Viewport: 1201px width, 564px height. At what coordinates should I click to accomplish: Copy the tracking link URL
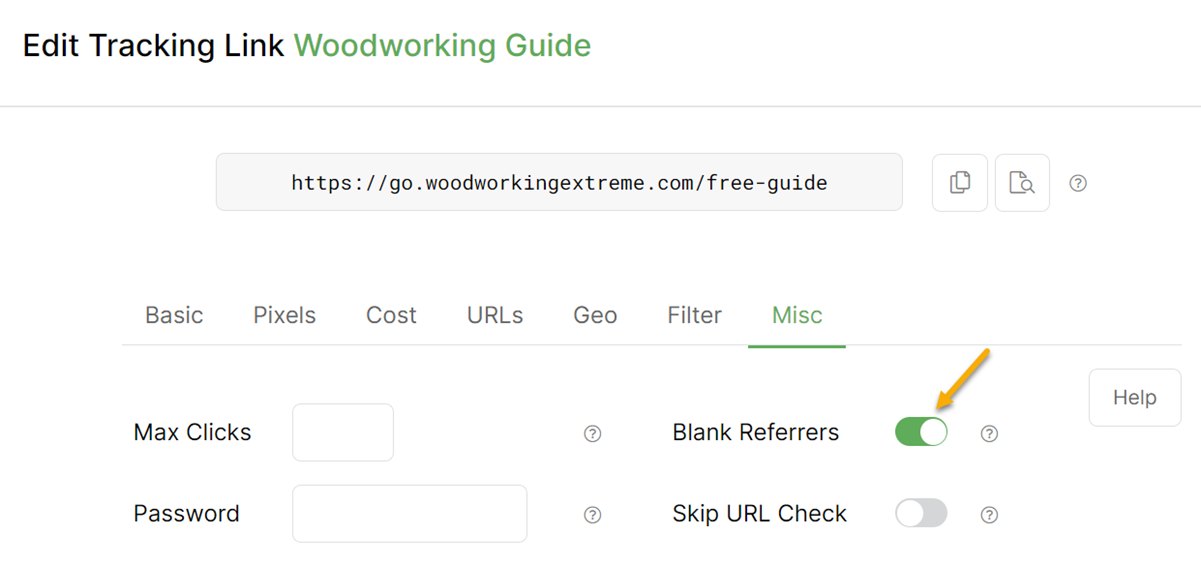(x=960, y=183)
